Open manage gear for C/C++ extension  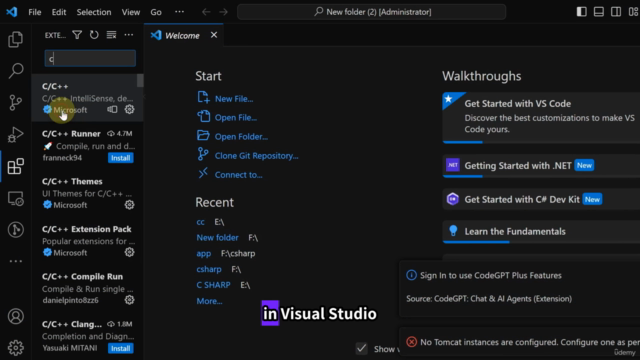pos(129,109)
